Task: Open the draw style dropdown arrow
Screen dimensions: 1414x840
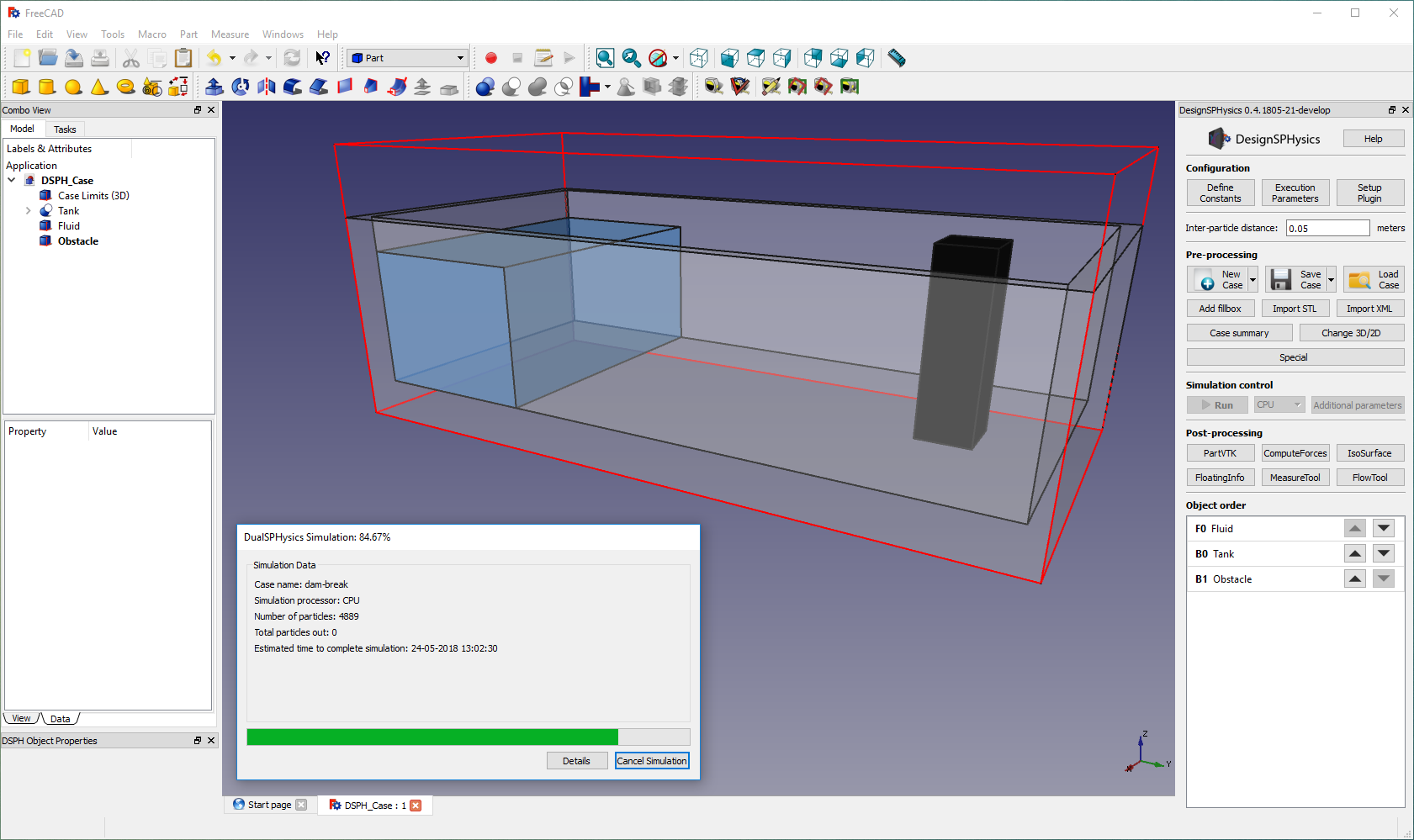Action: pyautogui.click(x=675, y=58)
